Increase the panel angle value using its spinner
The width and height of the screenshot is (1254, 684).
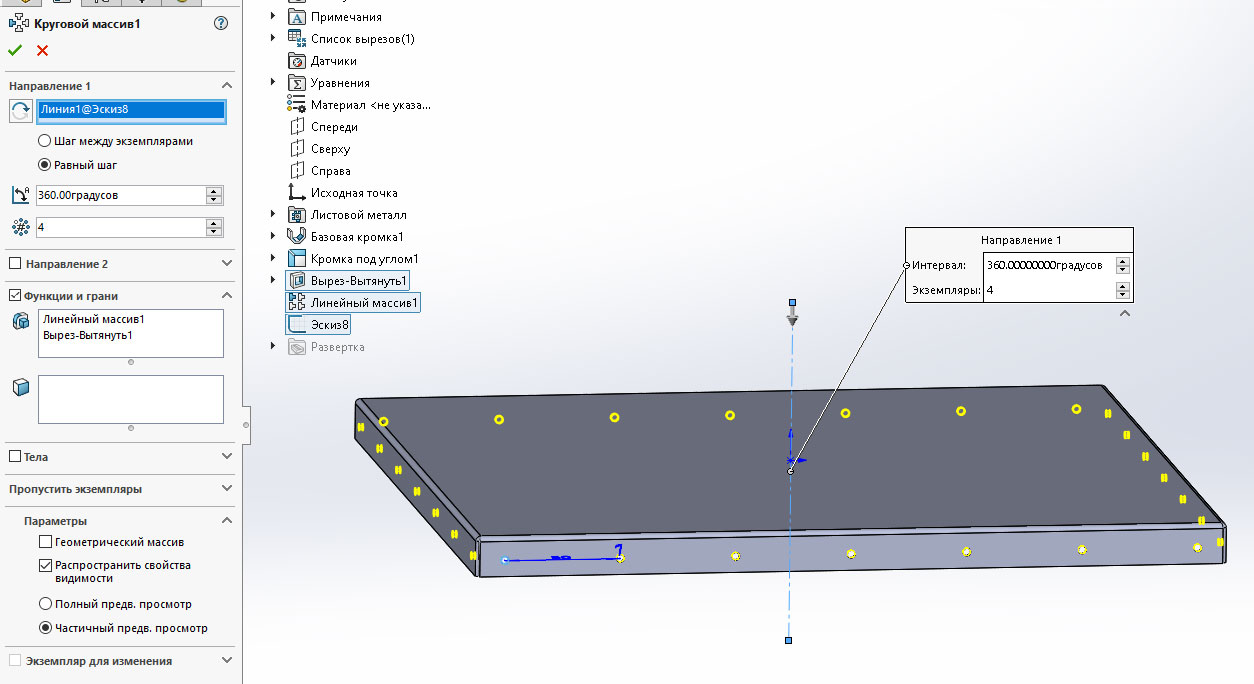[x=214, y=190]
